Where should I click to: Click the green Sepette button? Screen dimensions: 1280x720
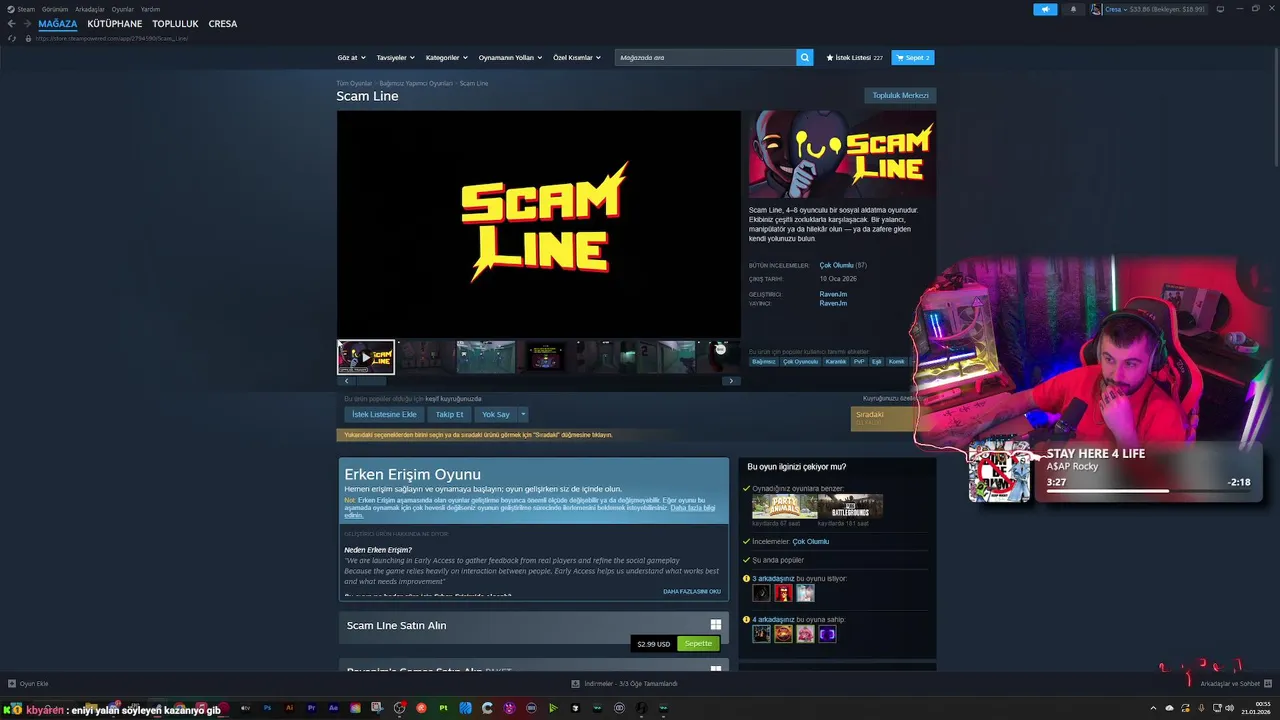click(x=698, y=644)
